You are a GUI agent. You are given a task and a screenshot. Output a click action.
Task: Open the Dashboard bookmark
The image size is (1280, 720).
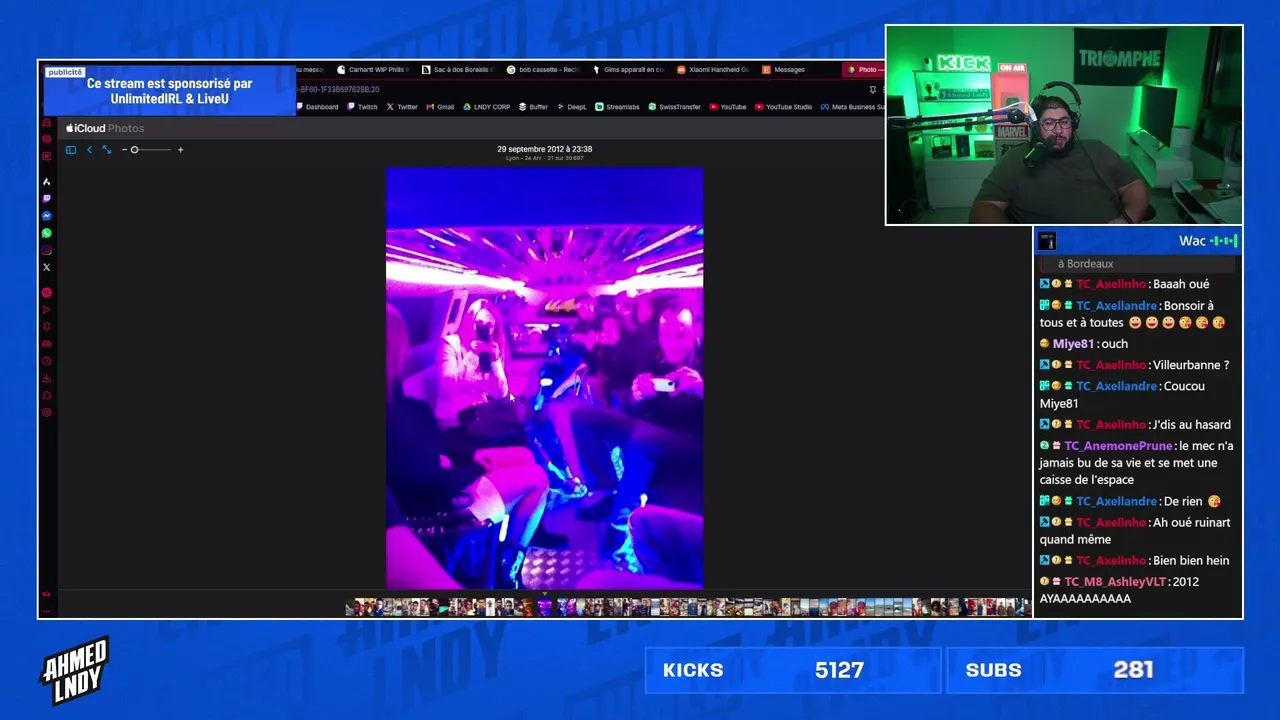pos(318,107)
